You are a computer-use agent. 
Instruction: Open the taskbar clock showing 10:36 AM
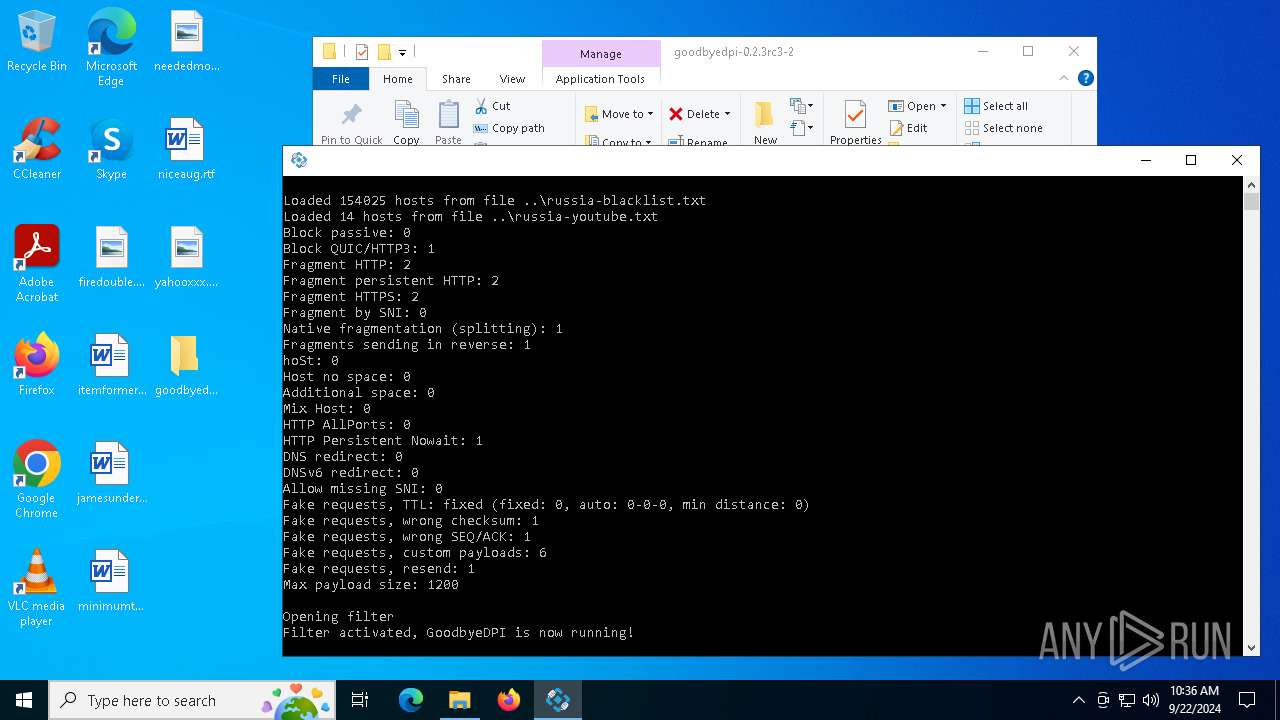[x=1194, y=700]
